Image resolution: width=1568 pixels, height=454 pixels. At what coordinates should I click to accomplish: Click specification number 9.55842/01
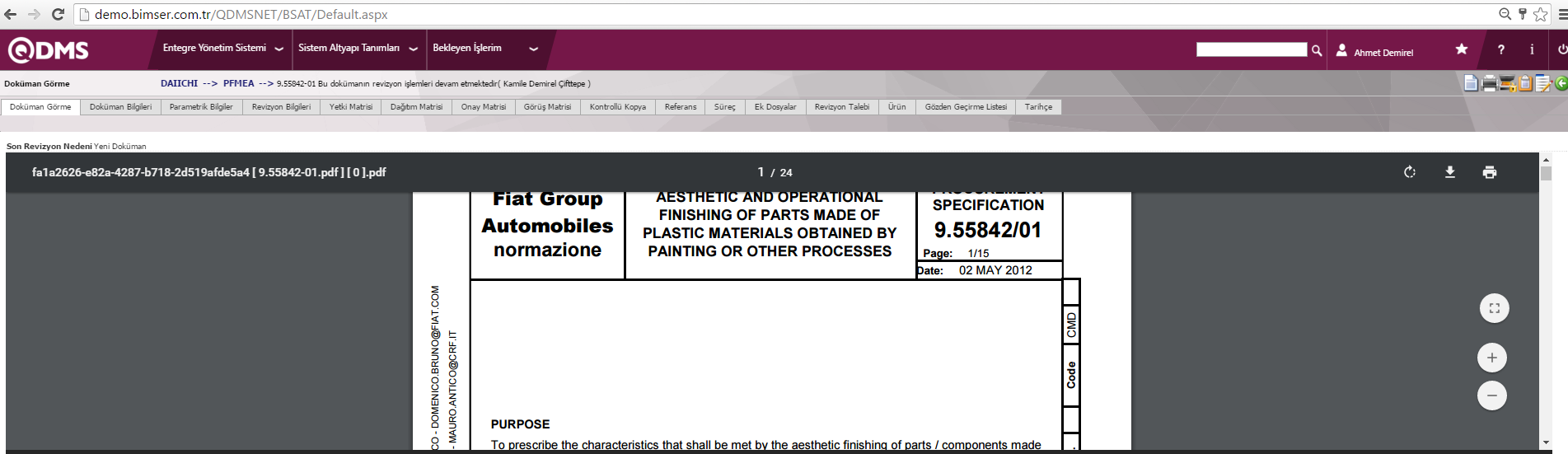988,230
